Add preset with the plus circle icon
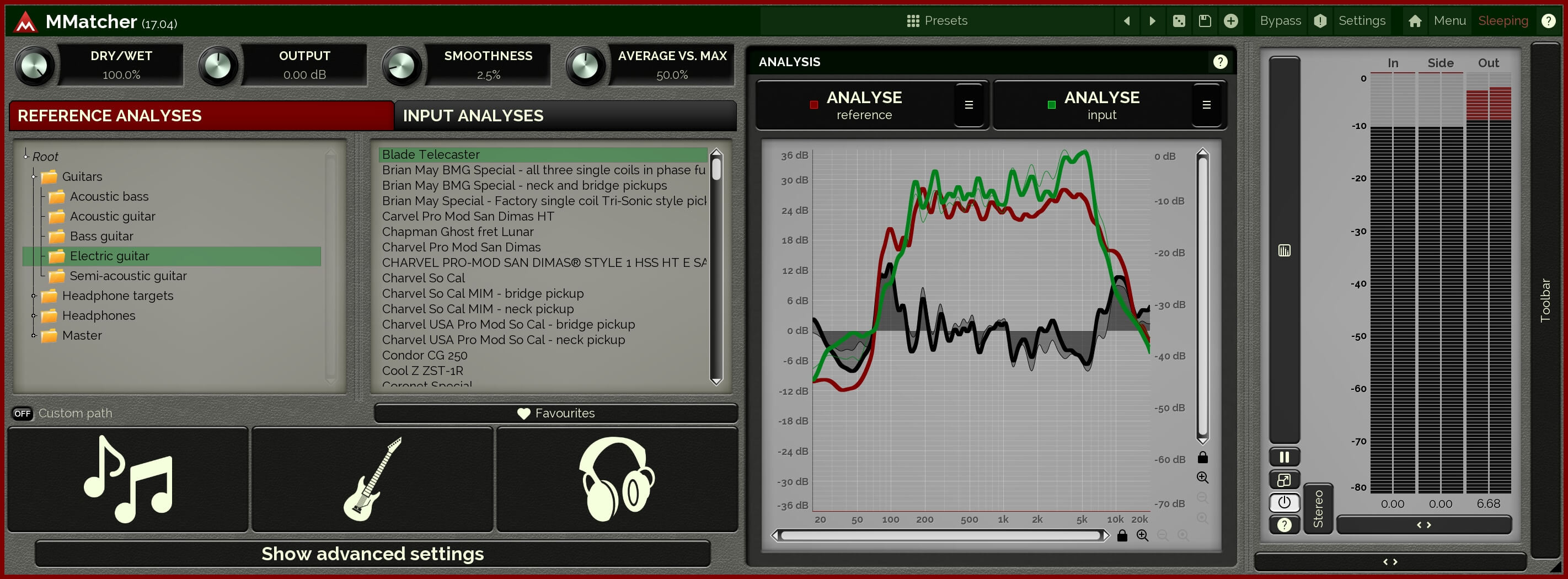This screenshot has height=579, width=1568. [x=1231, y=22]
